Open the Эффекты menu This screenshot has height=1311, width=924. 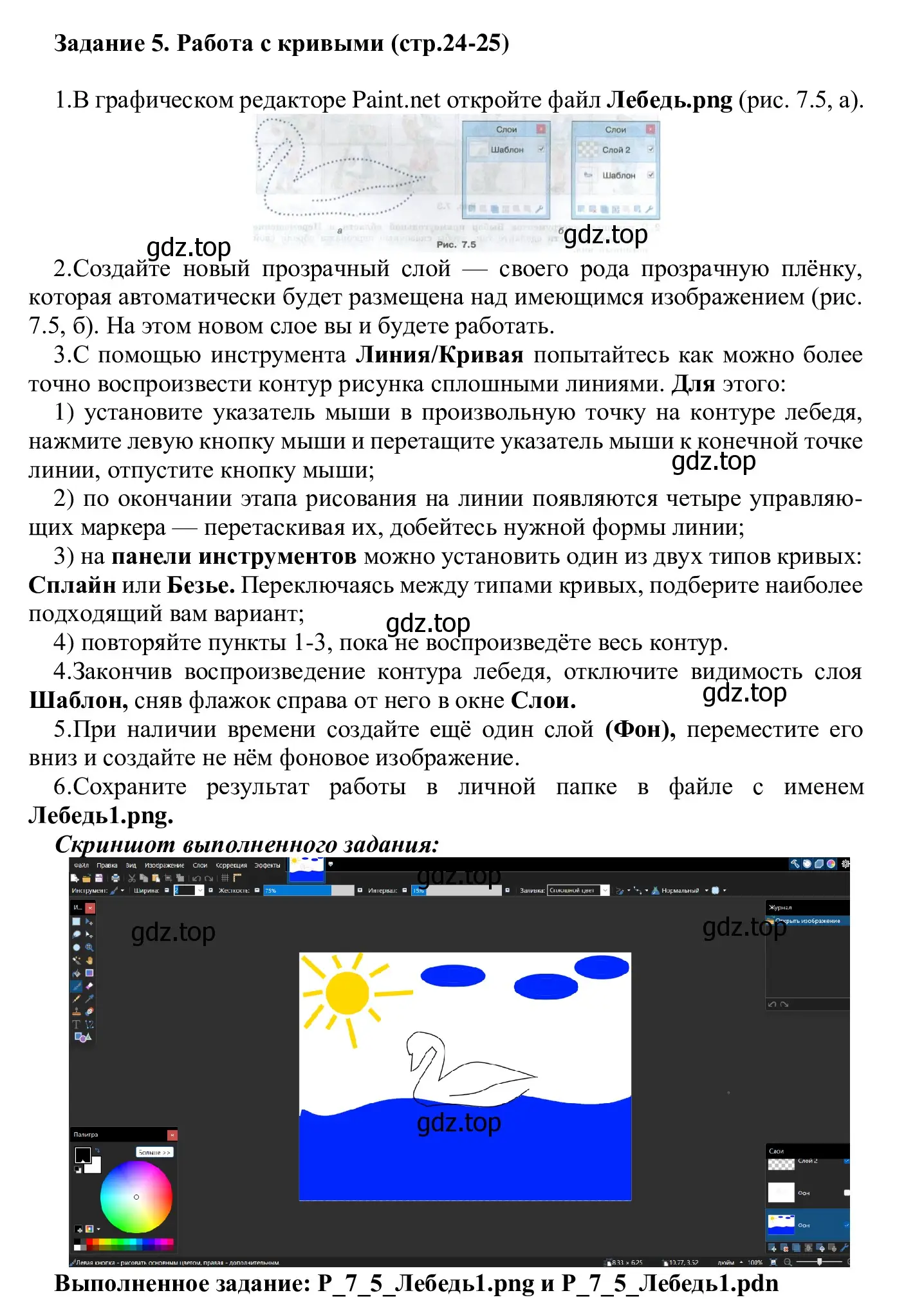(x=267, y=865)
